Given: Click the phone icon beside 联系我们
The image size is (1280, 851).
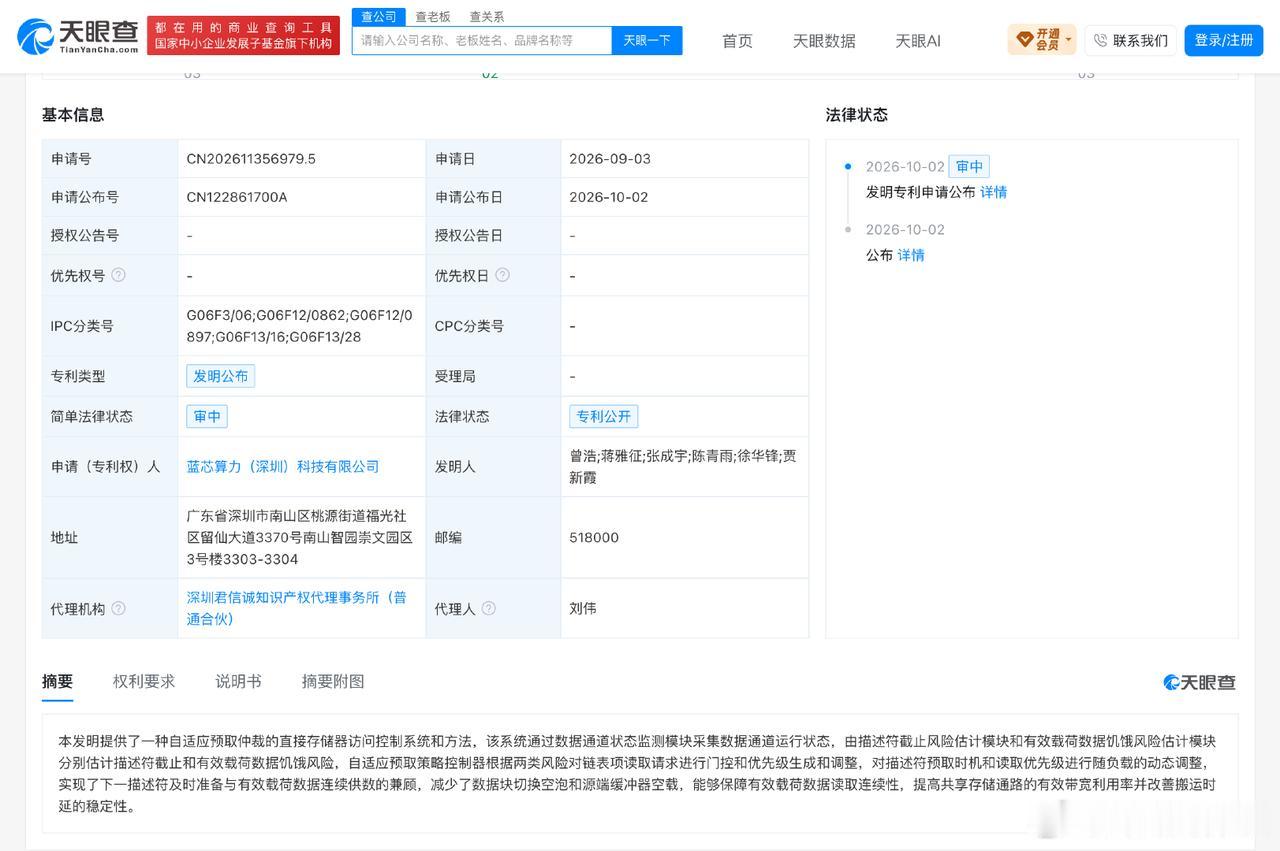Looking at the screenshot, I should [1100, 40].
